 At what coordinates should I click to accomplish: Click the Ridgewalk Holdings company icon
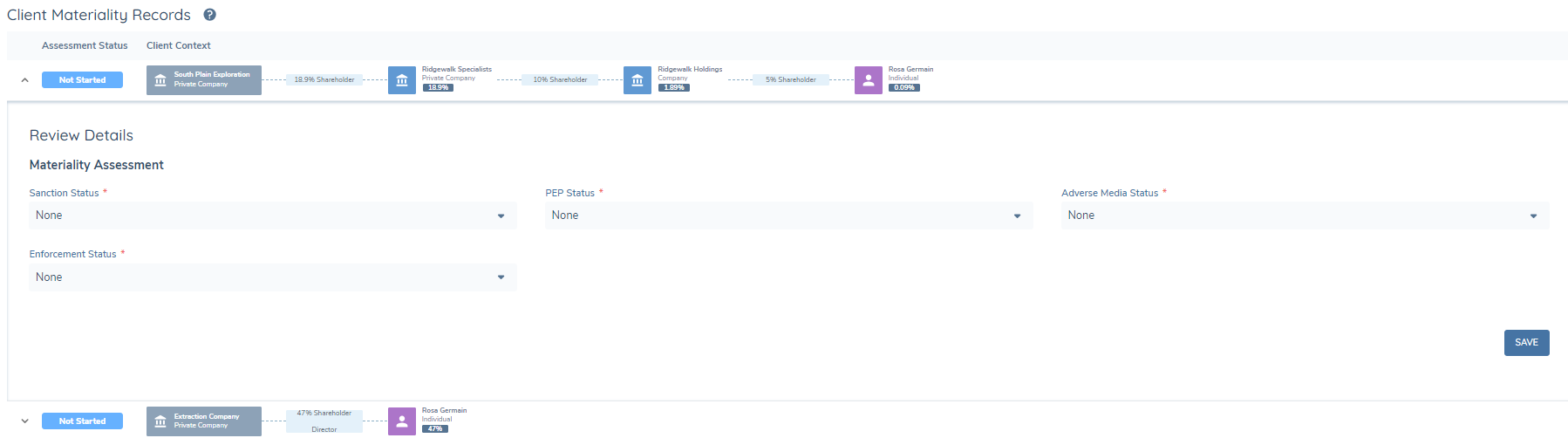(x=637, y=80)
